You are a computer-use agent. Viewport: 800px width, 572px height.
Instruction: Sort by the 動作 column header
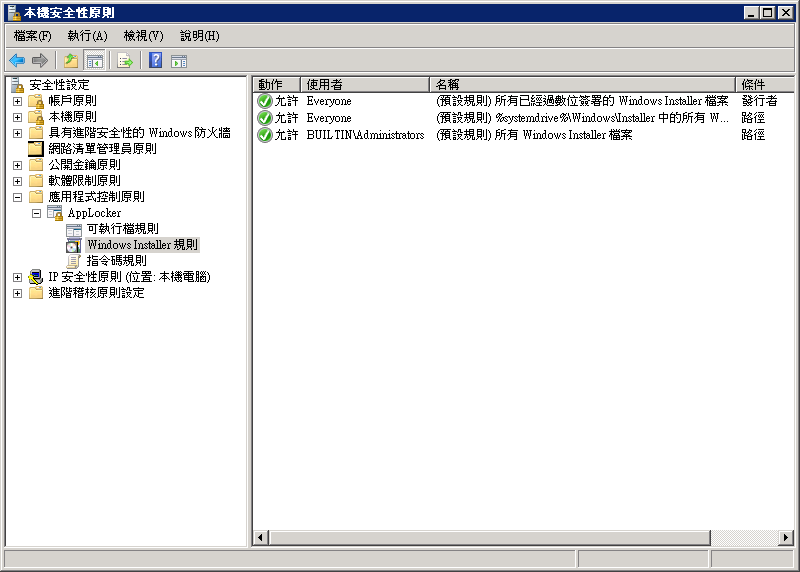tap(277, 84)
